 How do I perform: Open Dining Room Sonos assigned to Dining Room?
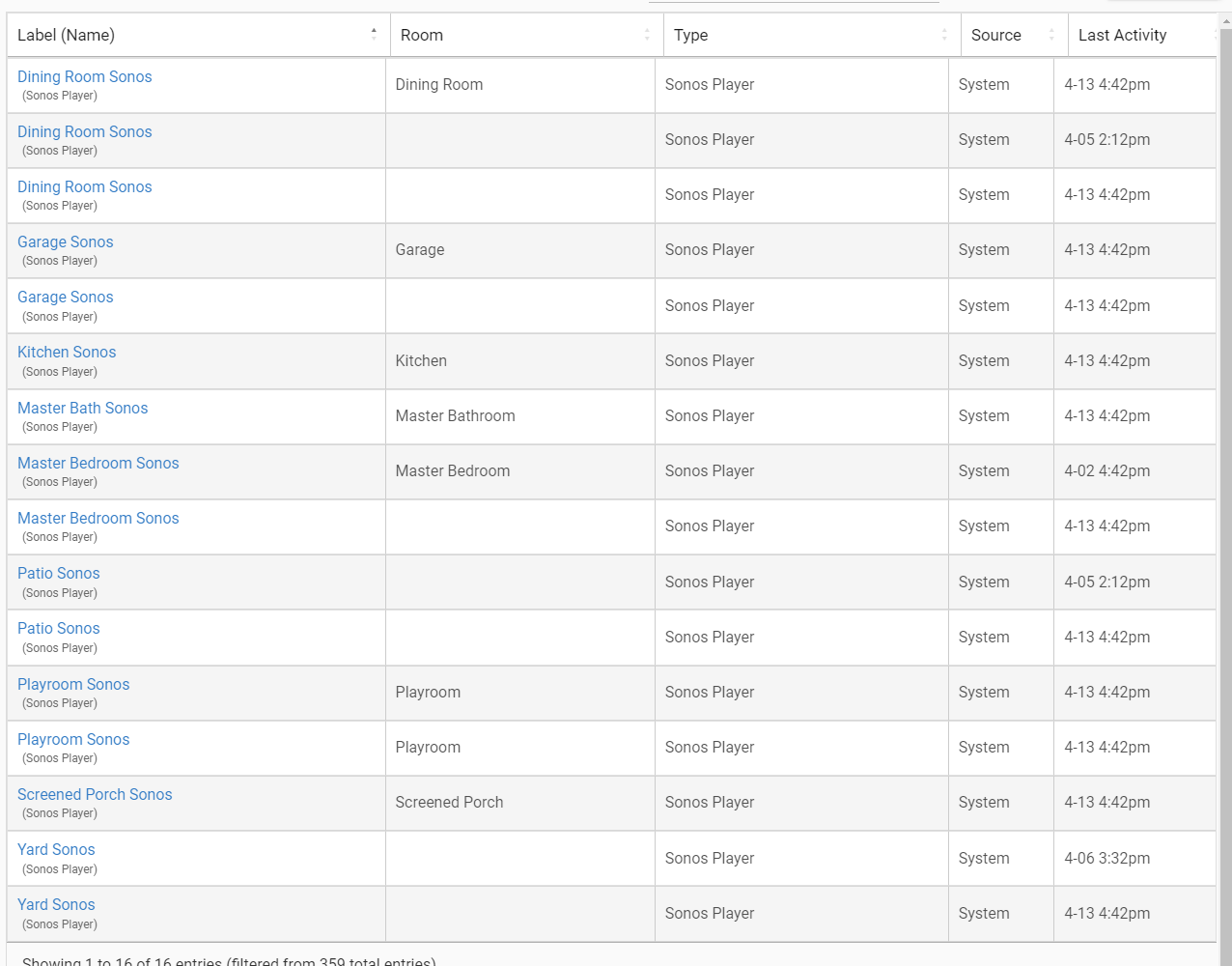84,77
